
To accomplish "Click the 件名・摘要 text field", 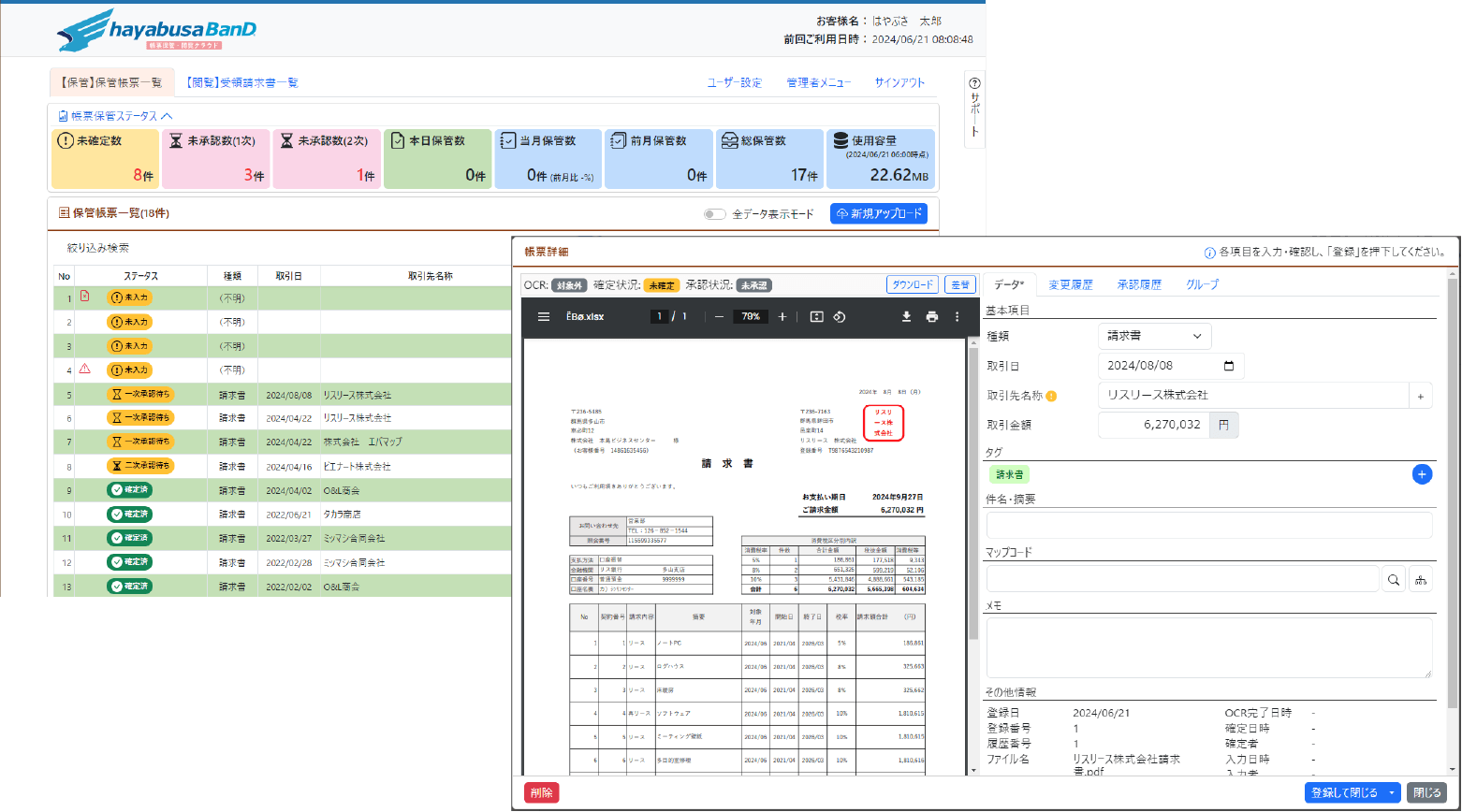I will coord(1208,525).
